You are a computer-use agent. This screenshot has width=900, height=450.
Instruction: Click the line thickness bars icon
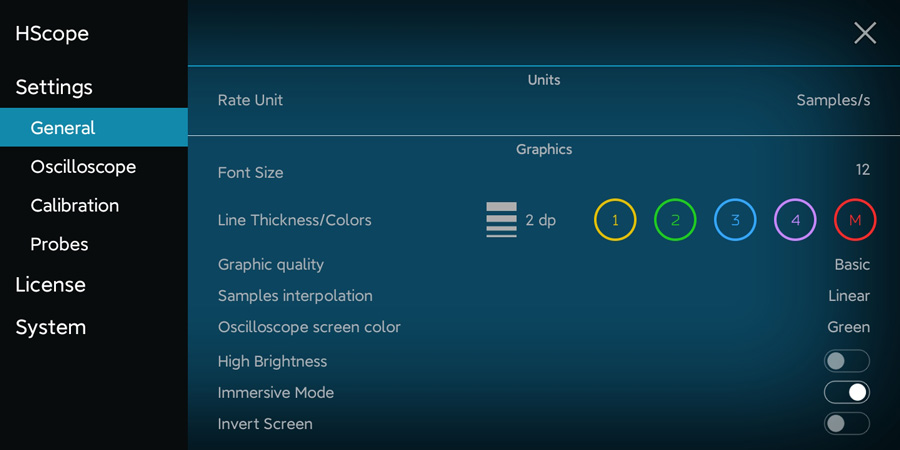click(501, 220)
